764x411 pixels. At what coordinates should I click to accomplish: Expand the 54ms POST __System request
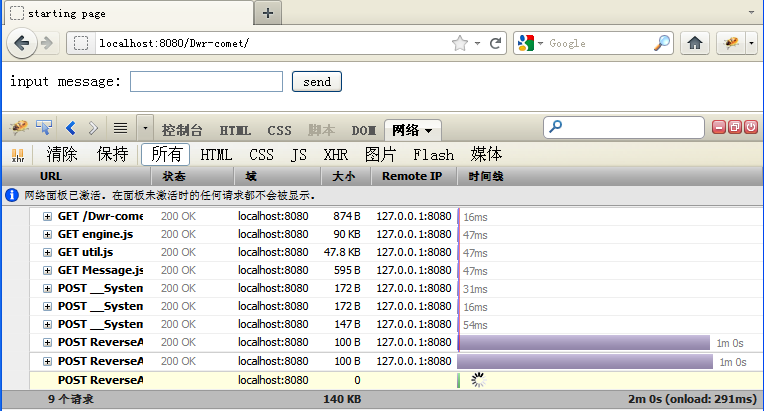(47, 324)
